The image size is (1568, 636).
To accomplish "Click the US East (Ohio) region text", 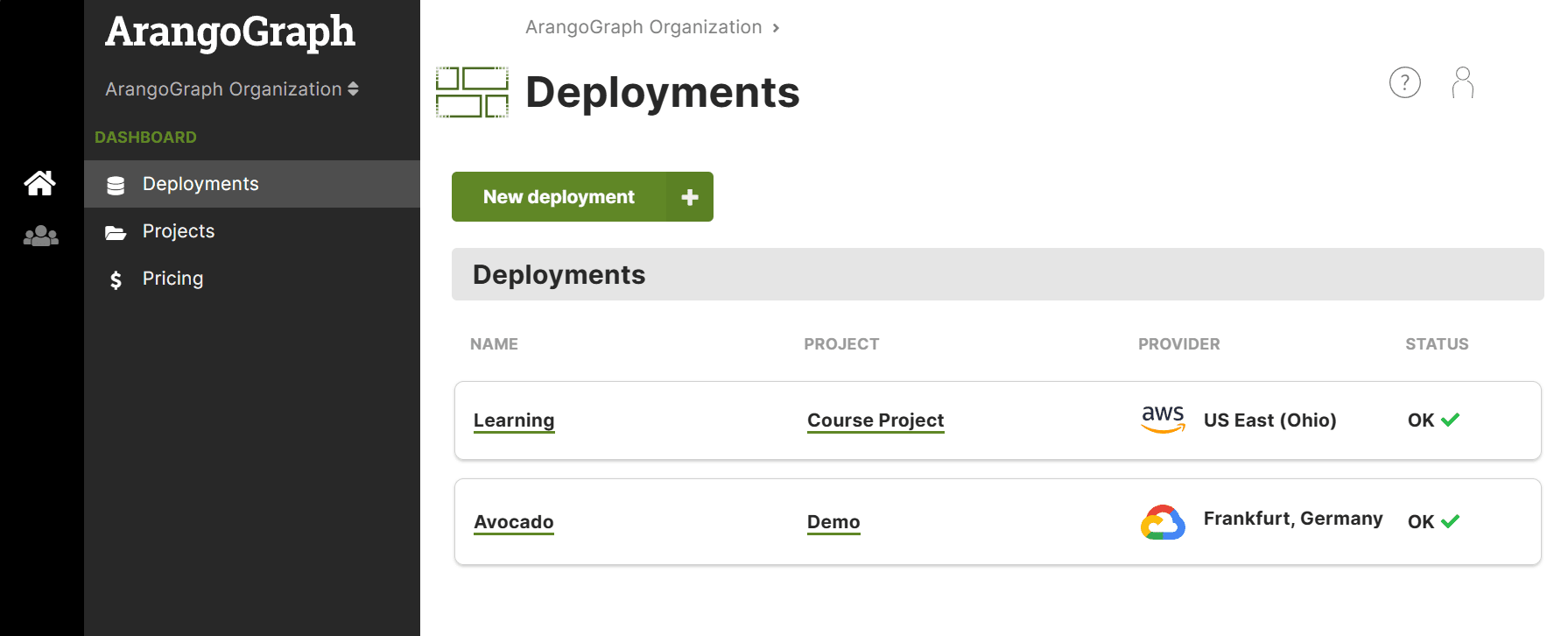I will tap(1269, 420).
